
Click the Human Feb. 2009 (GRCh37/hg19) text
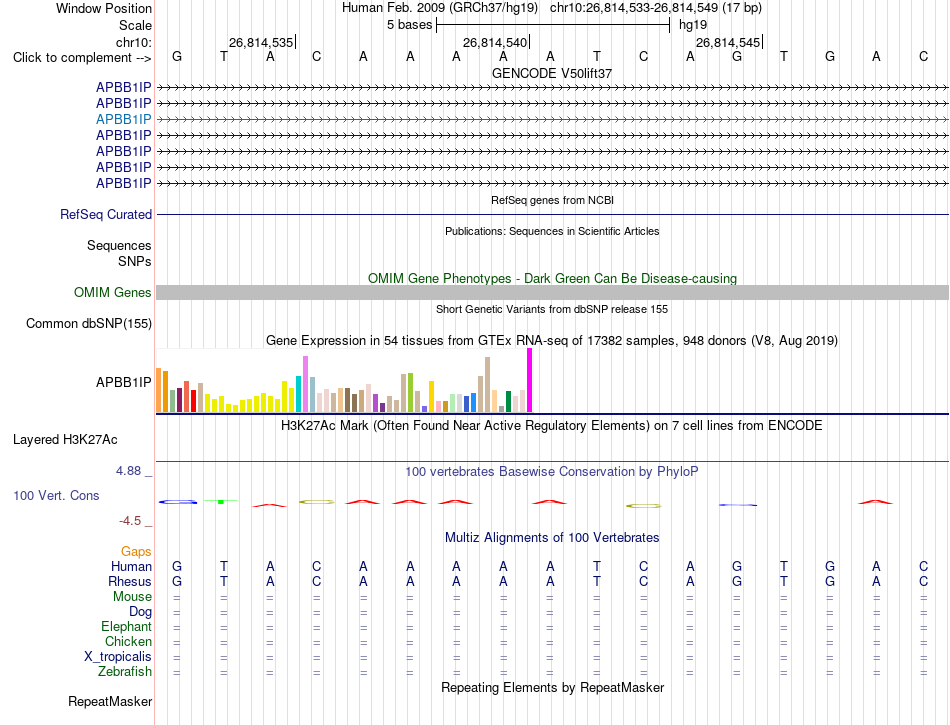tap(440, 8)
